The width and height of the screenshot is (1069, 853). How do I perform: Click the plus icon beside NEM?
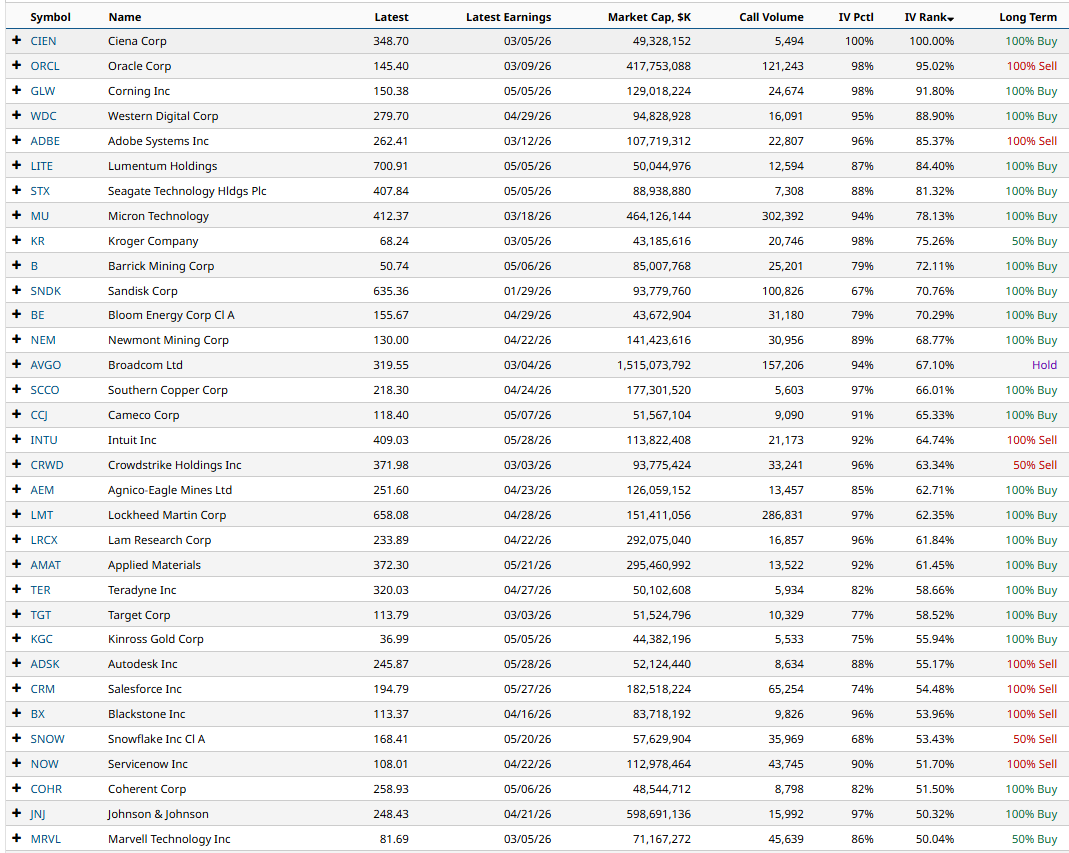17,340
